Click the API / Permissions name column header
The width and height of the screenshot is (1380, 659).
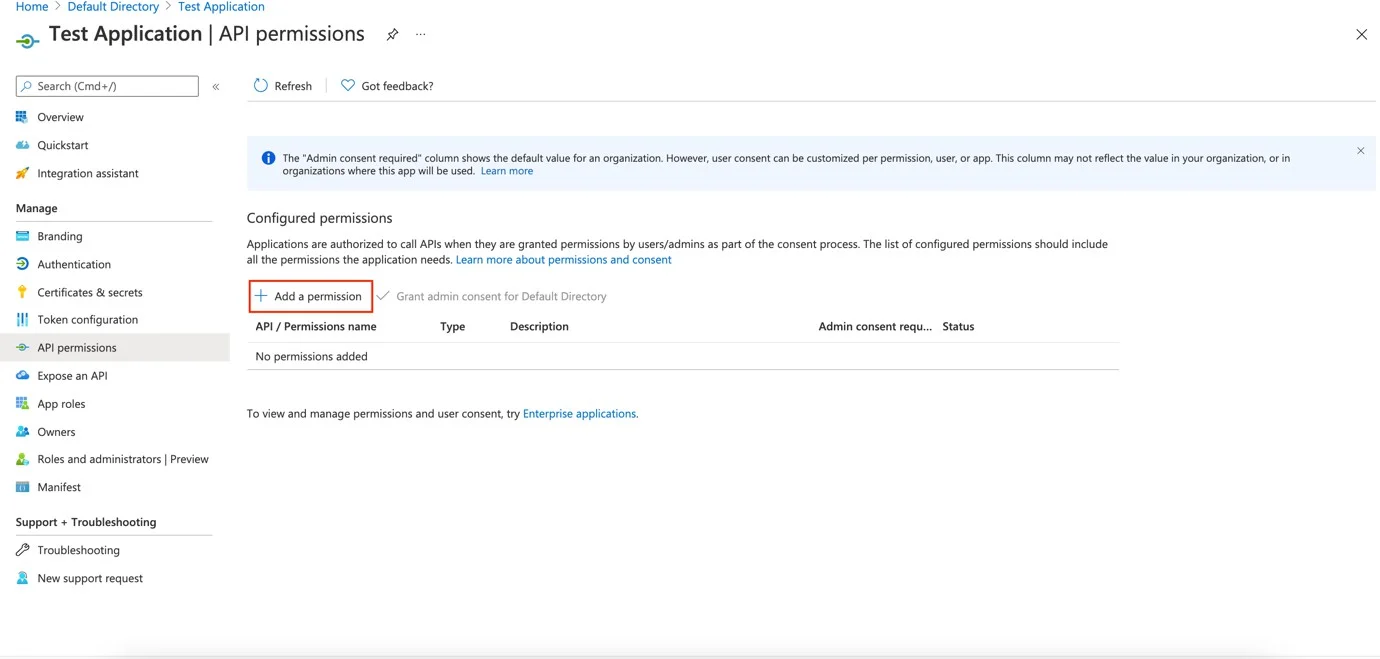pos(316,326)
